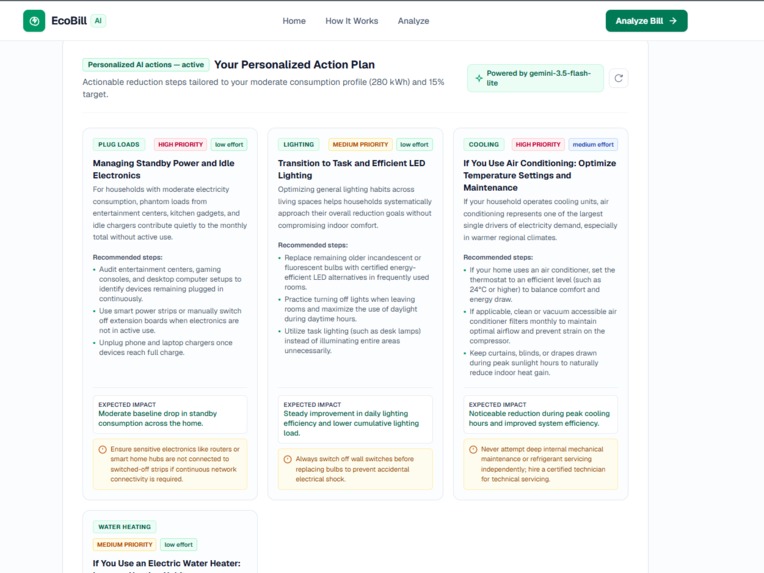
Task: Click the Managing Standby Power and Idle Electronics title
Action: tap(164, 169)
